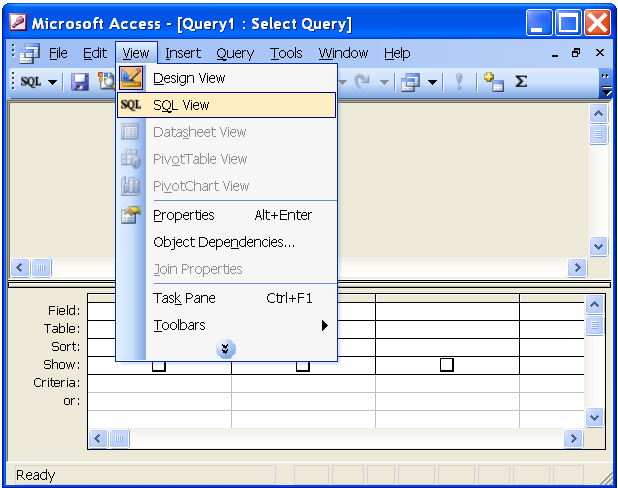Image resolution: width=618 pixels, height=488 pixels.
Task: Click design grid horizontal scroll right arrow
Action: coord(573,438)
